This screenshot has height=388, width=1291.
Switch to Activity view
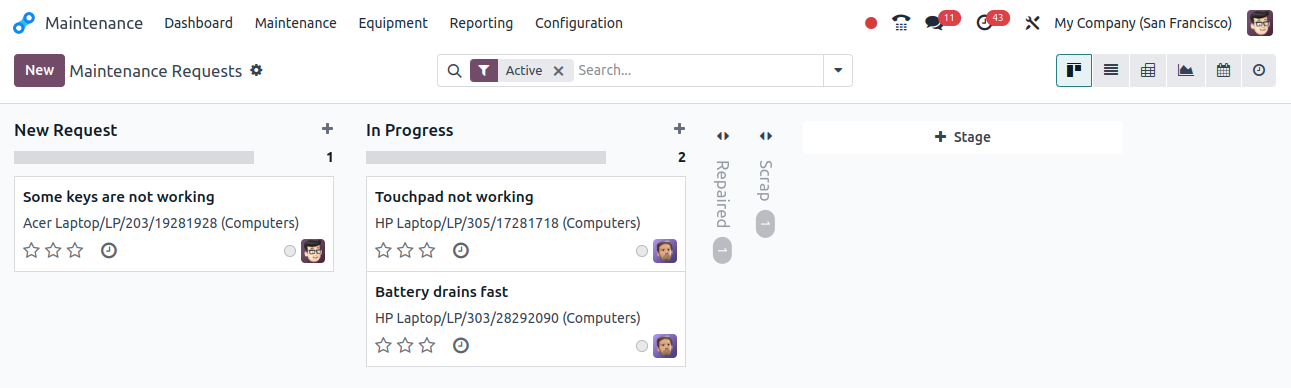(x=1259, y=71)
